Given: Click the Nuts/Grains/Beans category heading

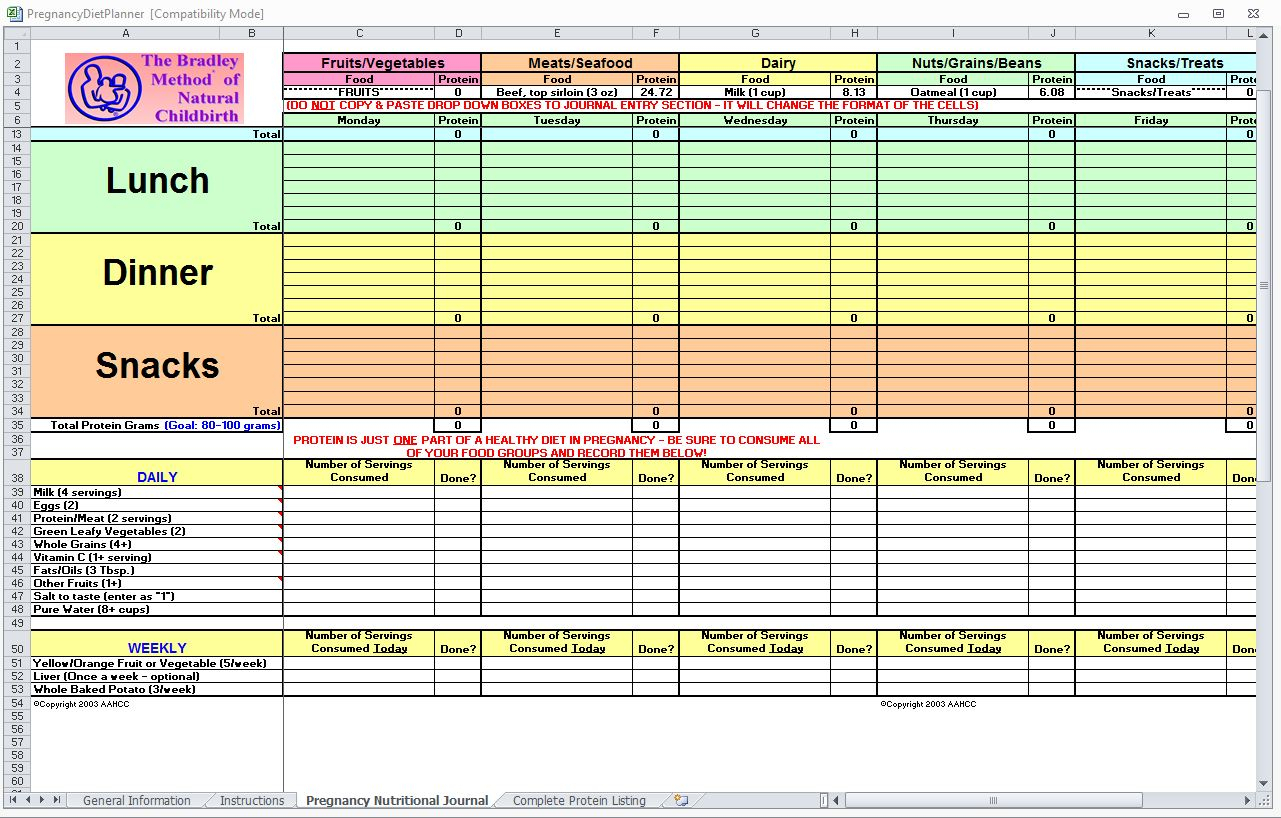Looking at the screenshot, I should (x=976, y=63).
